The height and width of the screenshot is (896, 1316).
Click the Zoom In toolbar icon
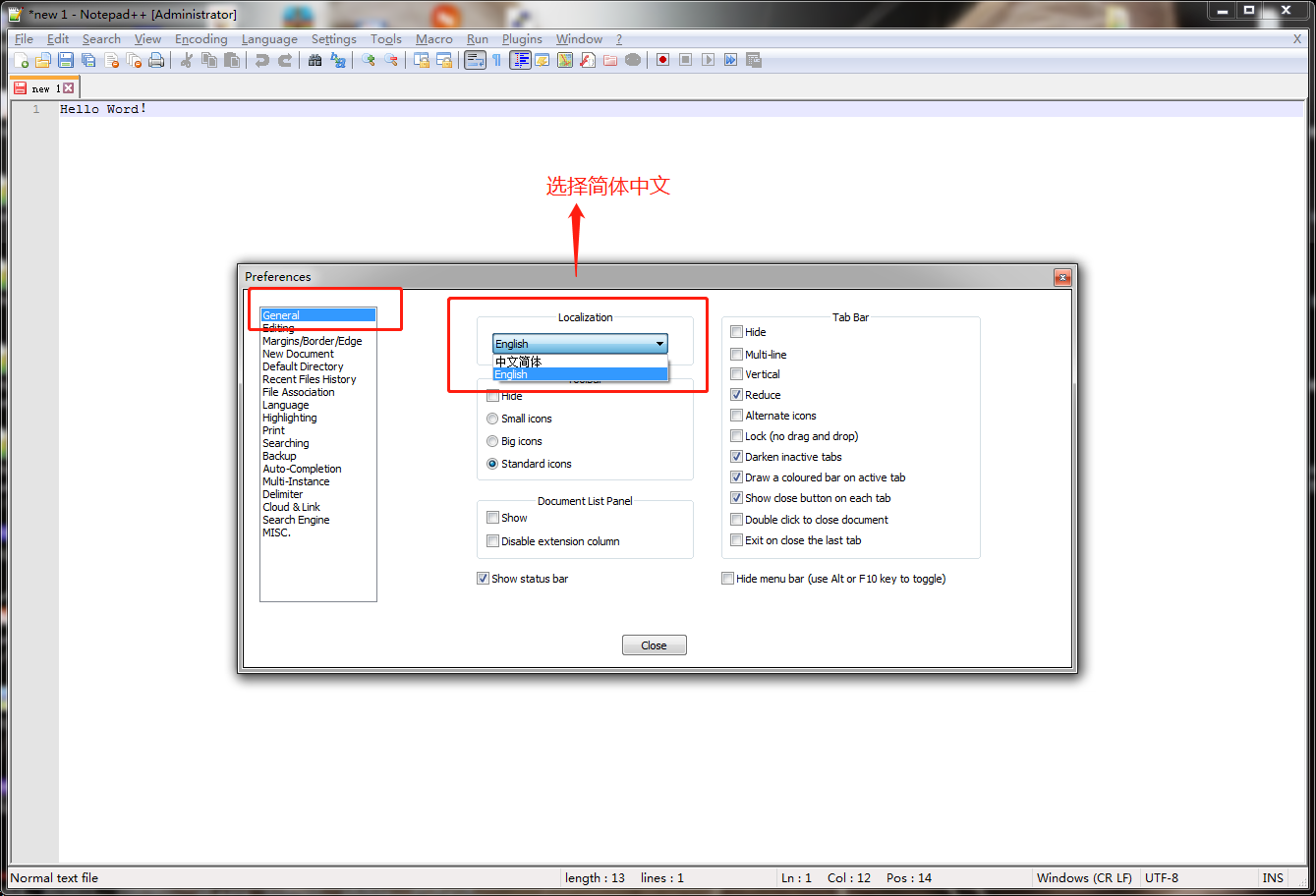click(369, 60)
